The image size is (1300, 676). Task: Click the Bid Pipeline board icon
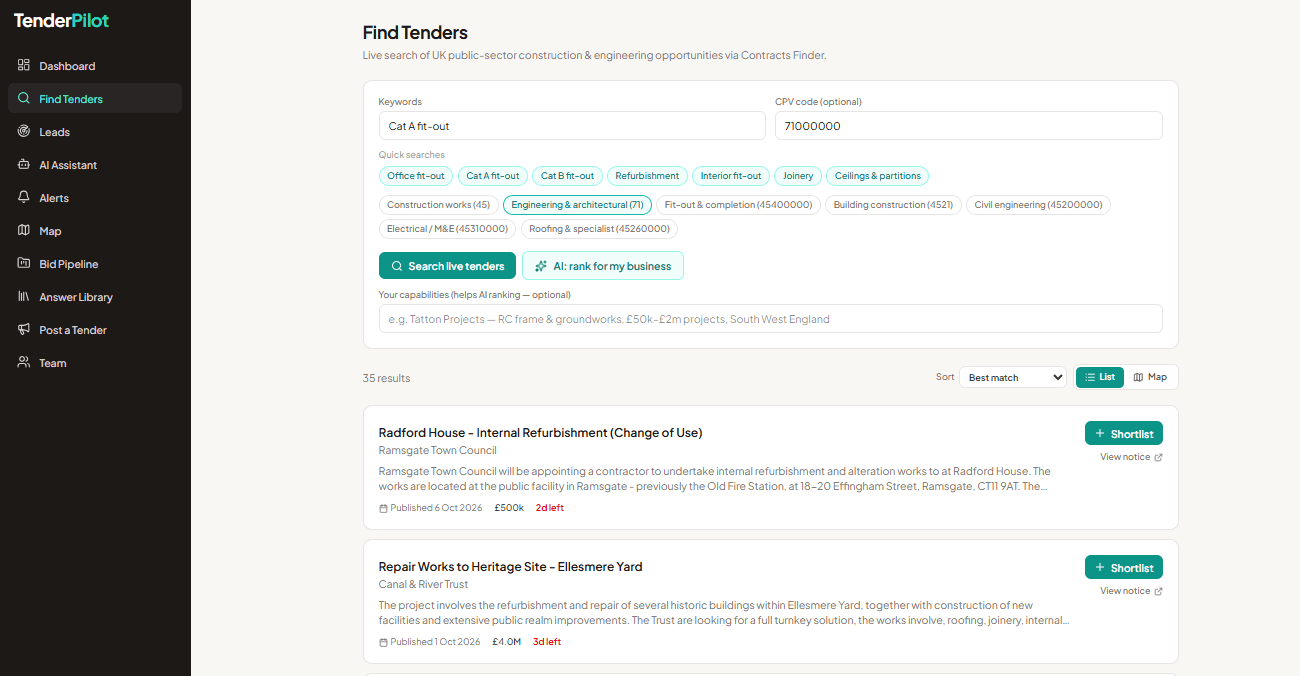[x=24, y=264]
